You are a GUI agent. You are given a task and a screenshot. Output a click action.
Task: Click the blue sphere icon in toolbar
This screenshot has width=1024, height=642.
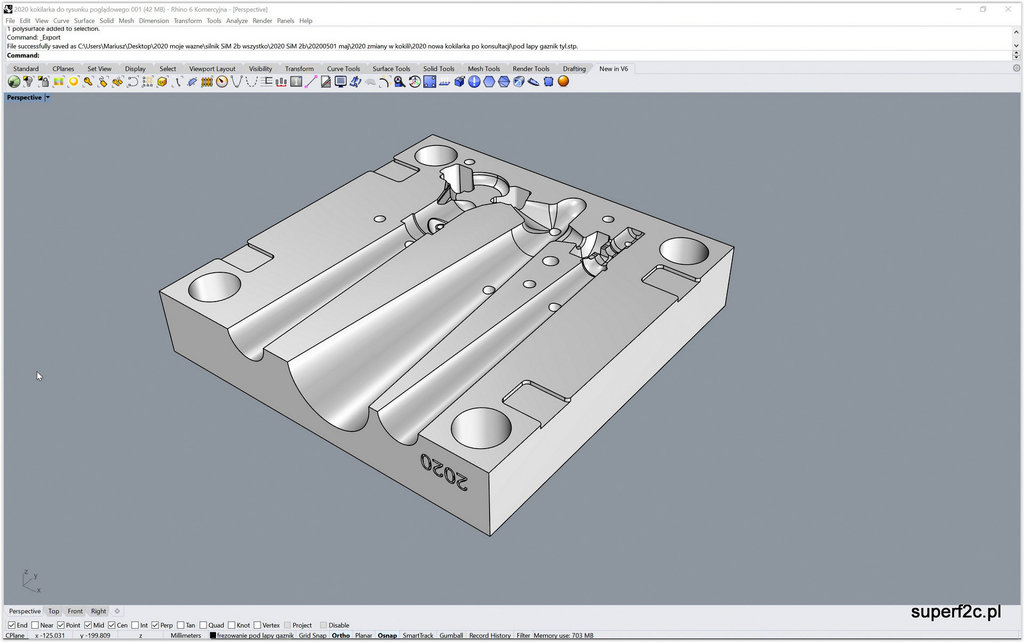[474, 82]
